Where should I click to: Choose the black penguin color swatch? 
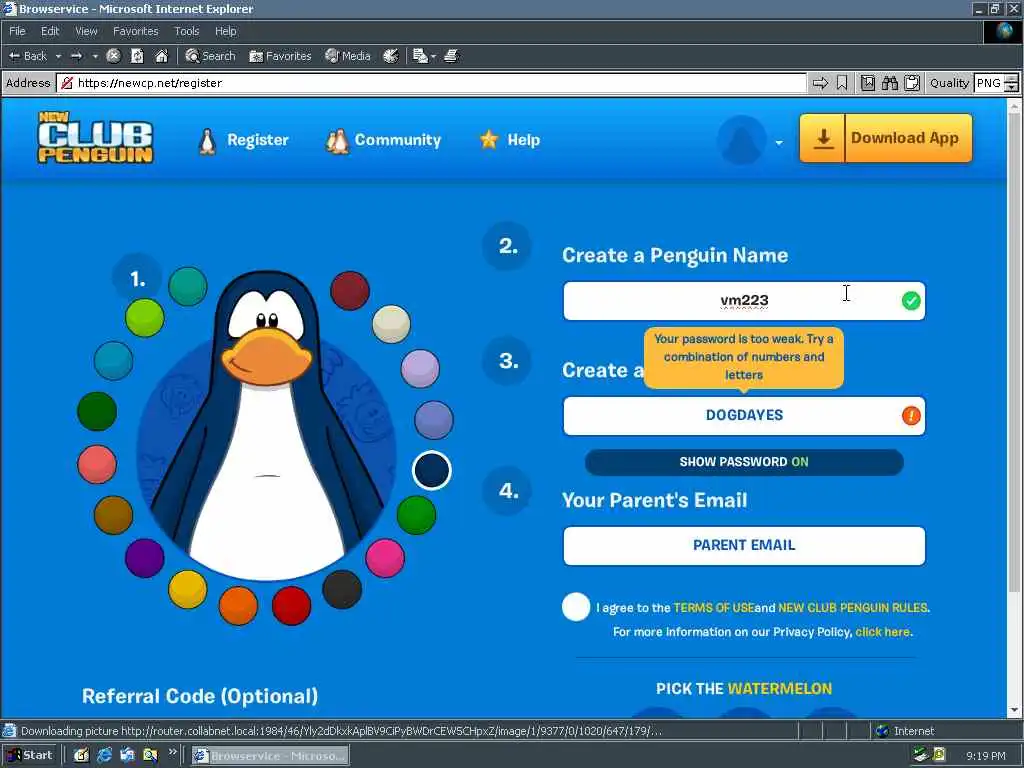coord(342,589)
